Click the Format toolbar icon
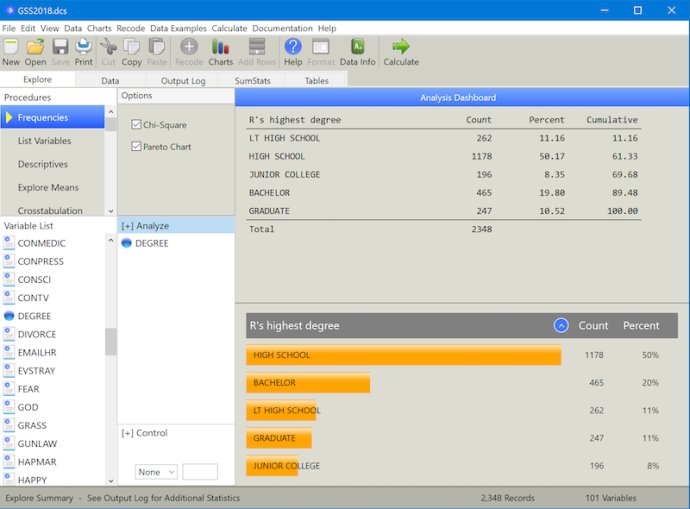The image size is (690, 509). tap(321, 47)
